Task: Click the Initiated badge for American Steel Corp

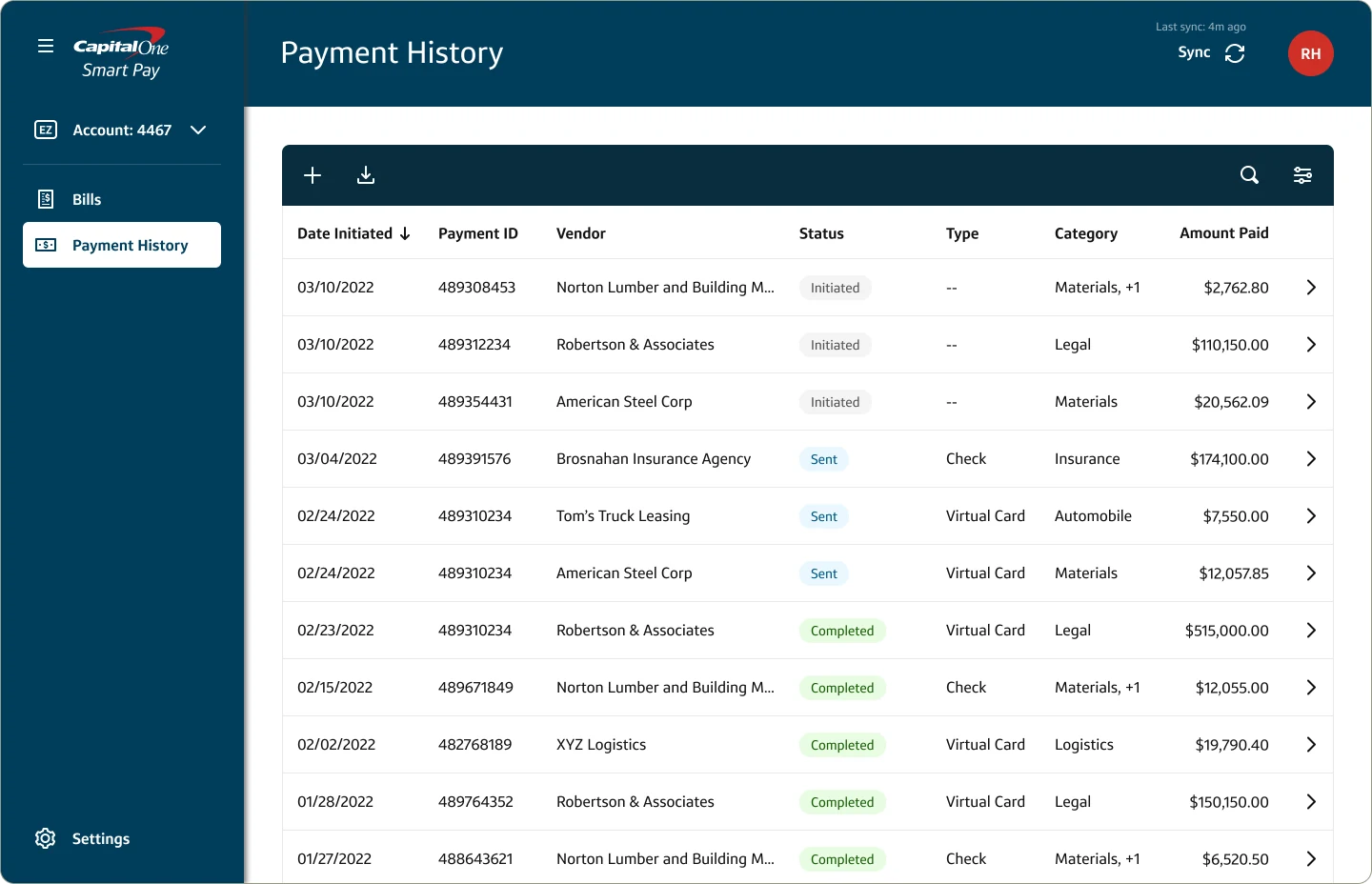Action: (x=836, y=402)
